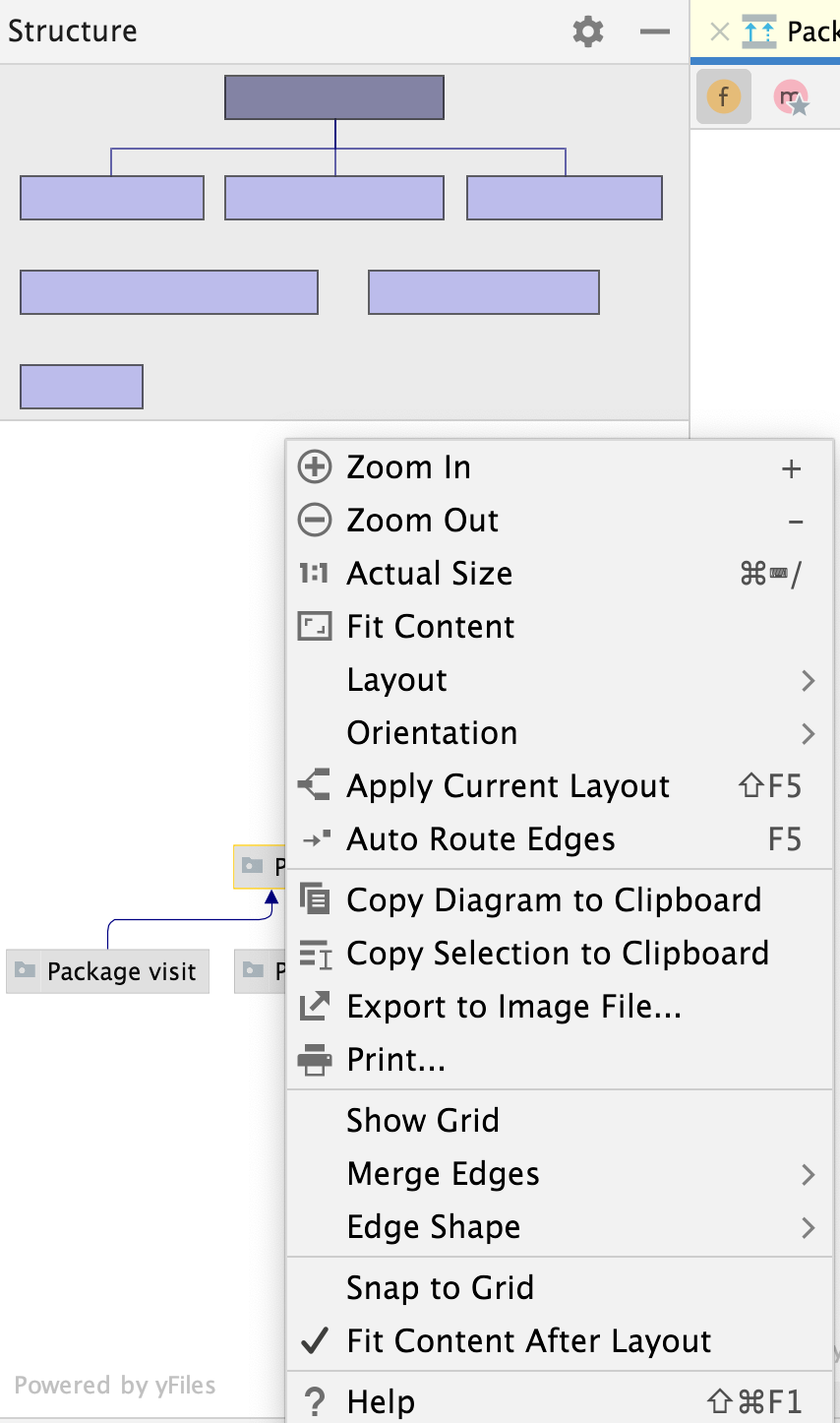The height and width of the screenshot is (1423, 840).
Task: Choose Print from the context menu
Action: [396, 1060]
